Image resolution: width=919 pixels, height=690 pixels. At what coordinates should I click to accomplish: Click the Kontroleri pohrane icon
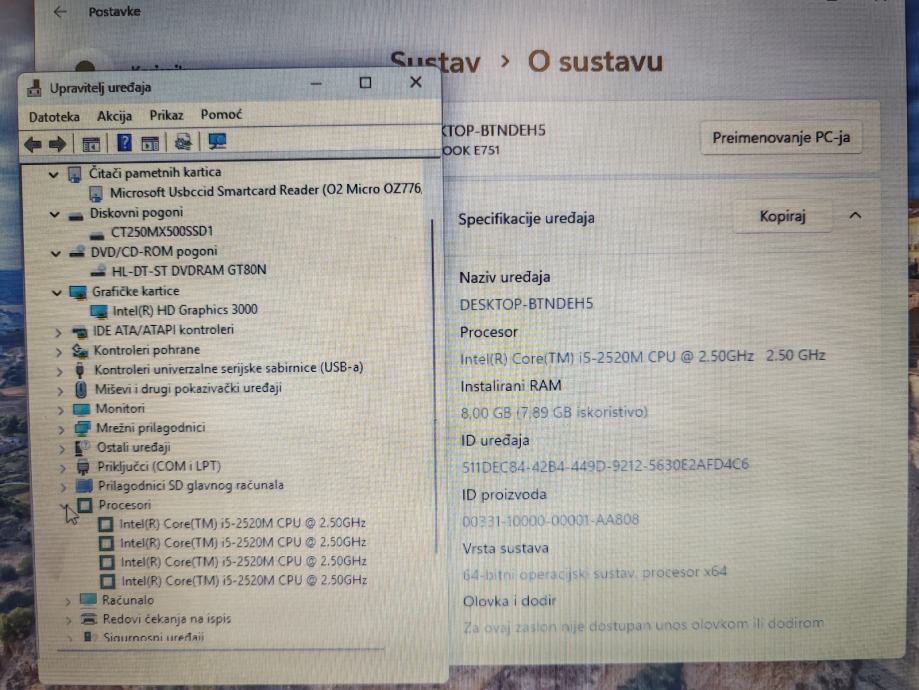[80, 351]
